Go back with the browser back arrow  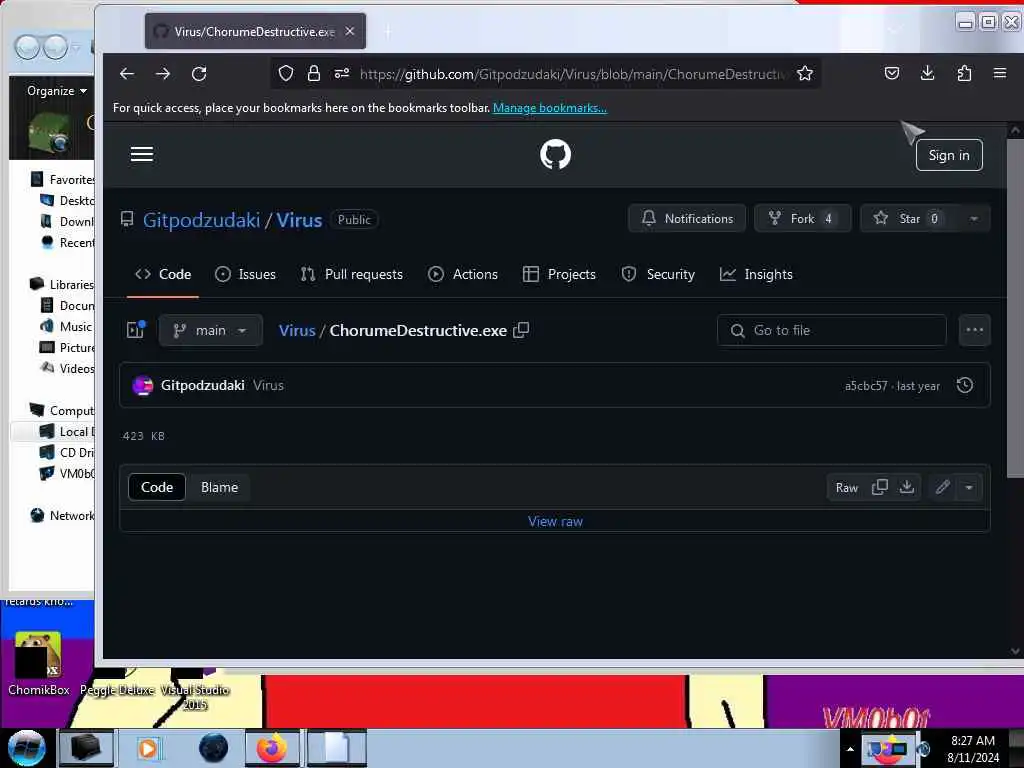click(127, 74)
